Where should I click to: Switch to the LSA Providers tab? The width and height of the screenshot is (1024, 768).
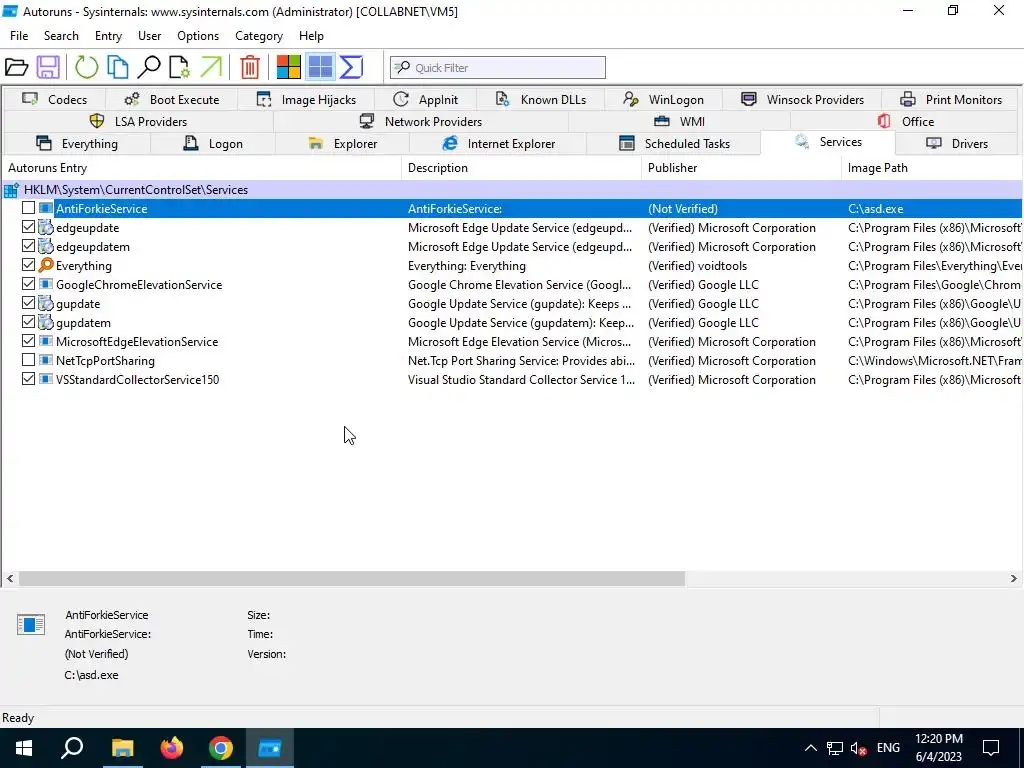coord(138,121)
